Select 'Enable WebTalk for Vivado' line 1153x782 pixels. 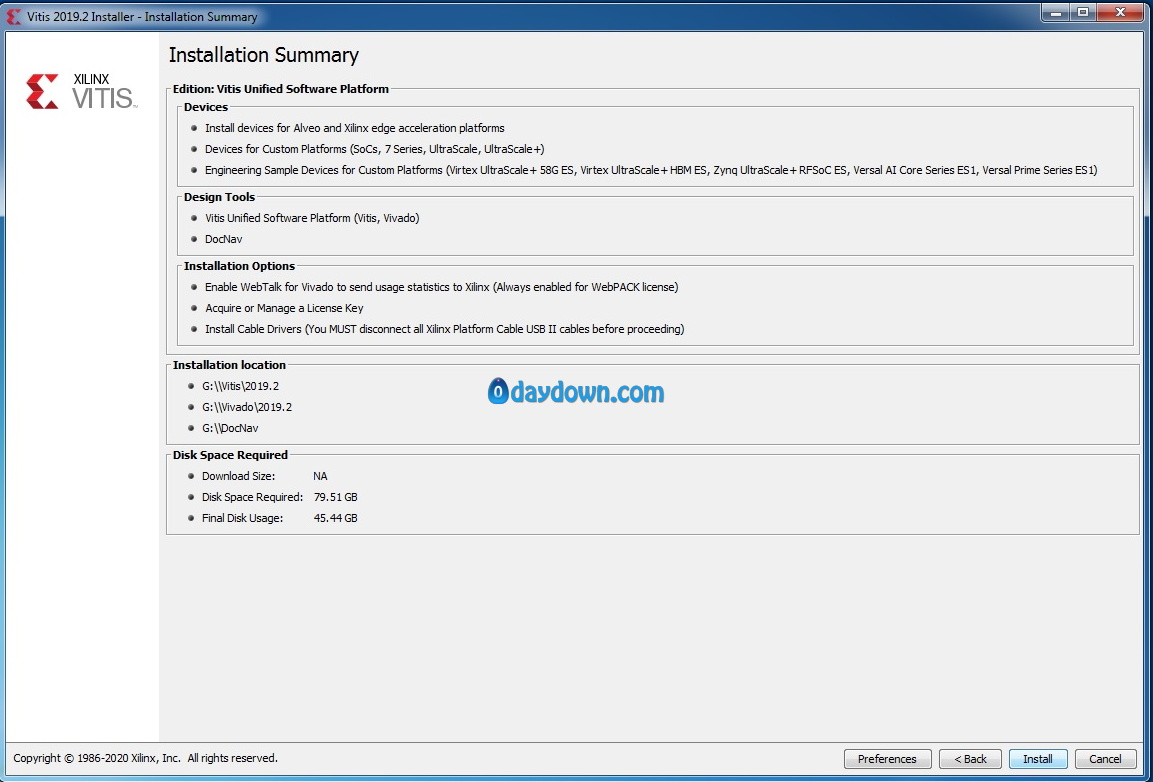[x=441, y=288]
